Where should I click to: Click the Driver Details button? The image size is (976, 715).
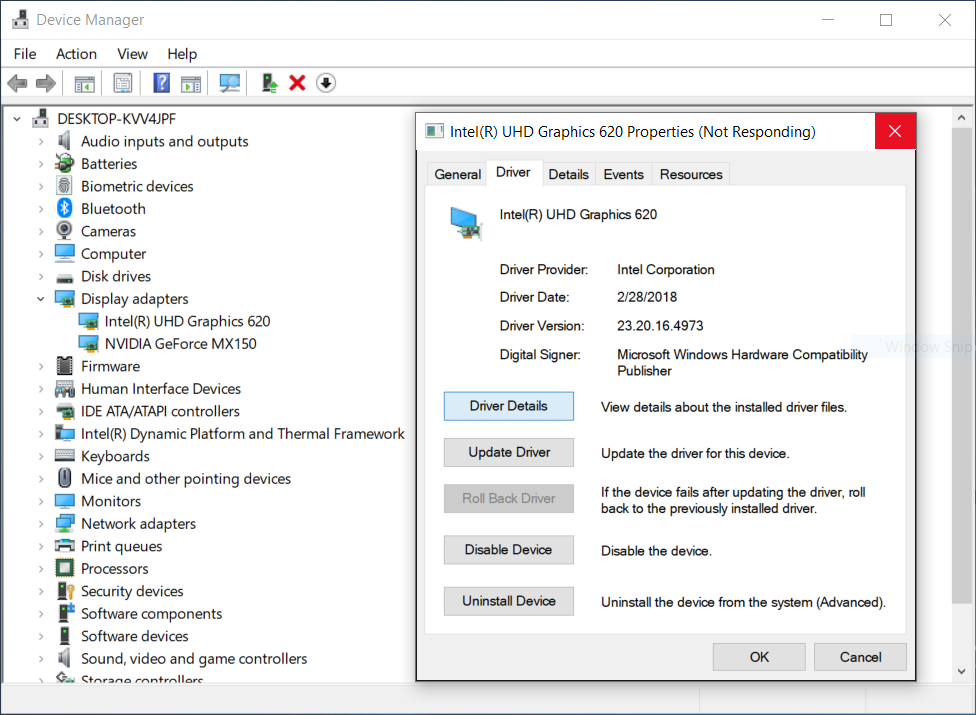(x=509, y=406)
